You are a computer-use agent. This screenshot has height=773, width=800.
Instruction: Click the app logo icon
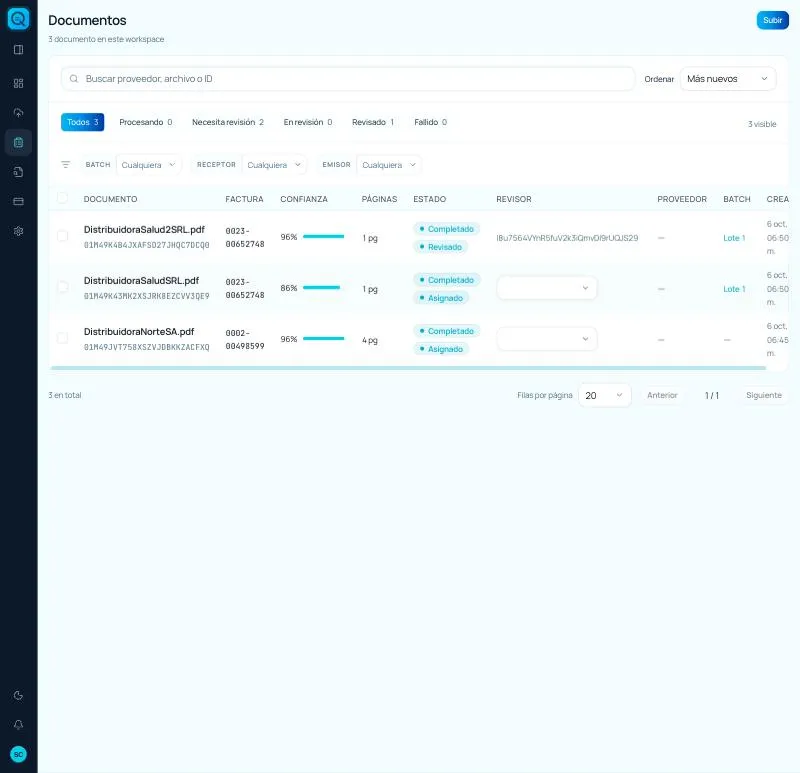[x=18, y=19]
